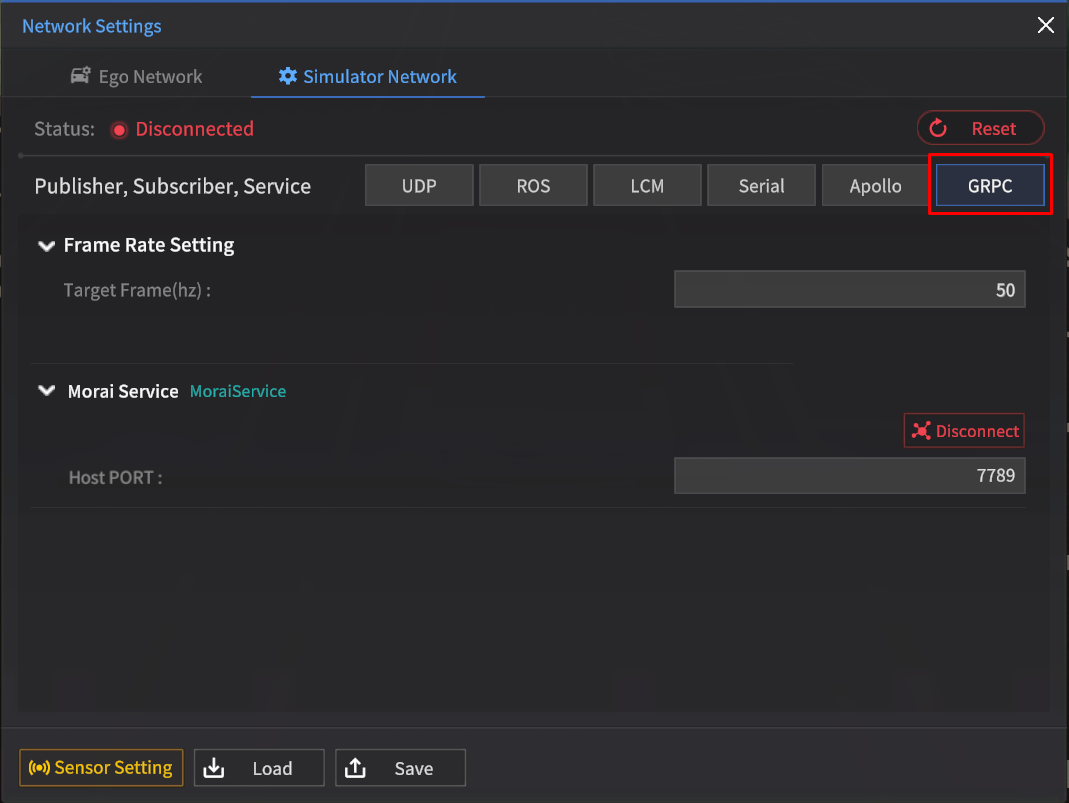Select the ROS protocol button

(533, 186)
